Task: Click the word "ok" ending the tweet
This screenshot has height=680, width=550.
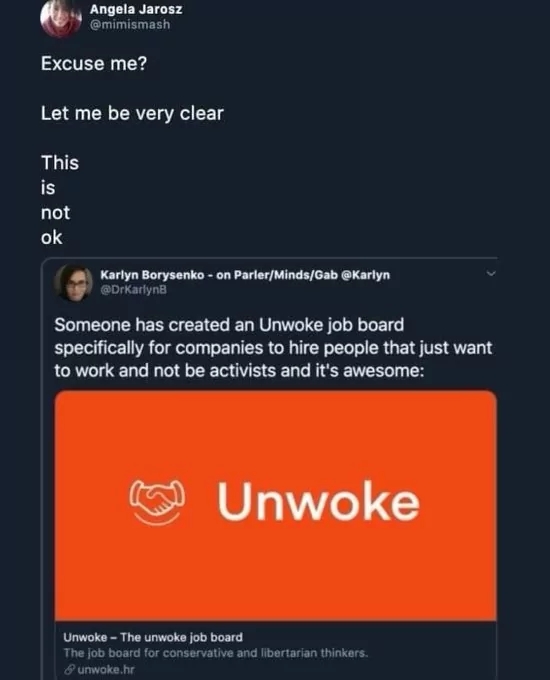Action: tap(52, 238)
